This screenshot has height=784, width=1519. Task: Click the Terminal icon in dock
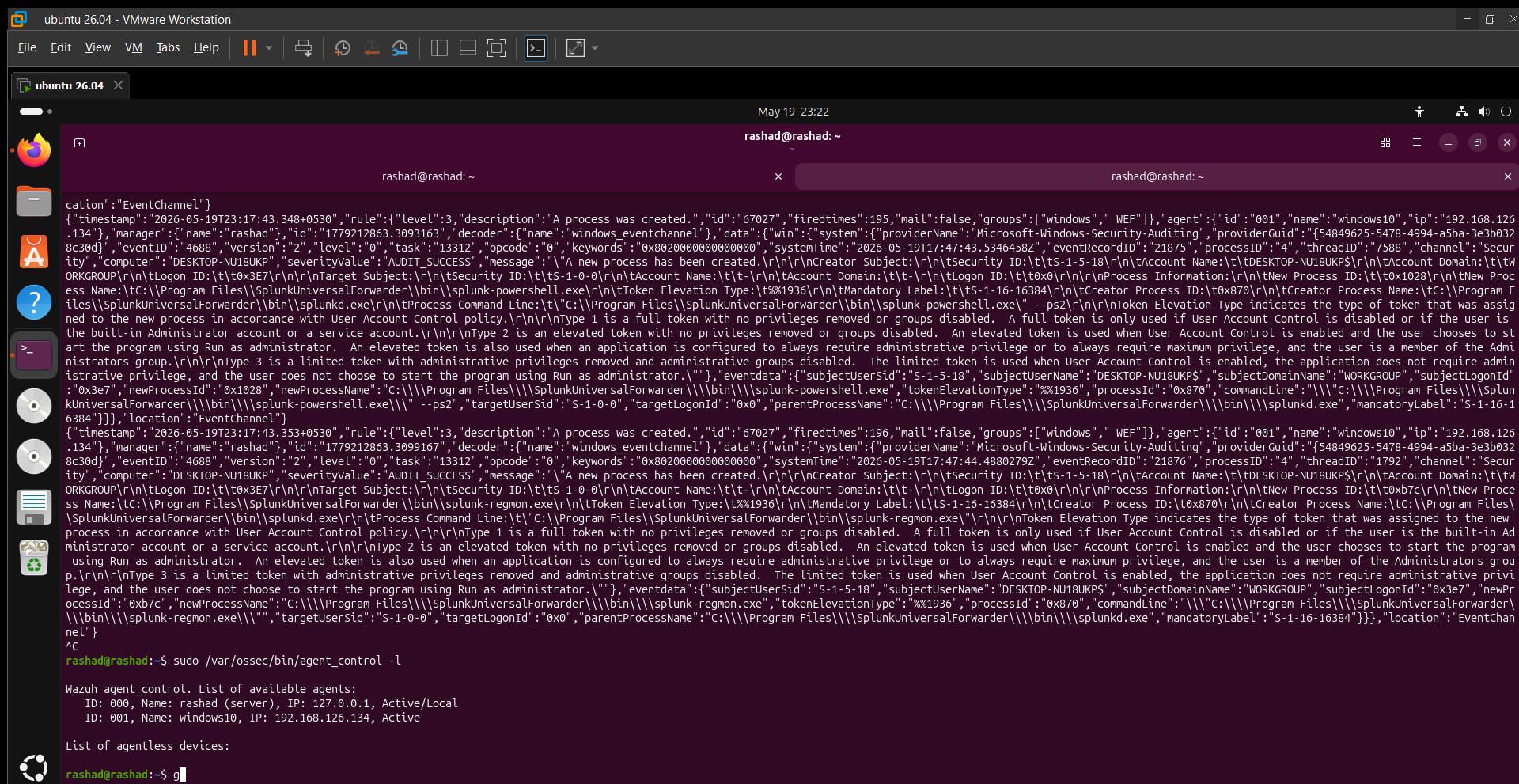34,354
